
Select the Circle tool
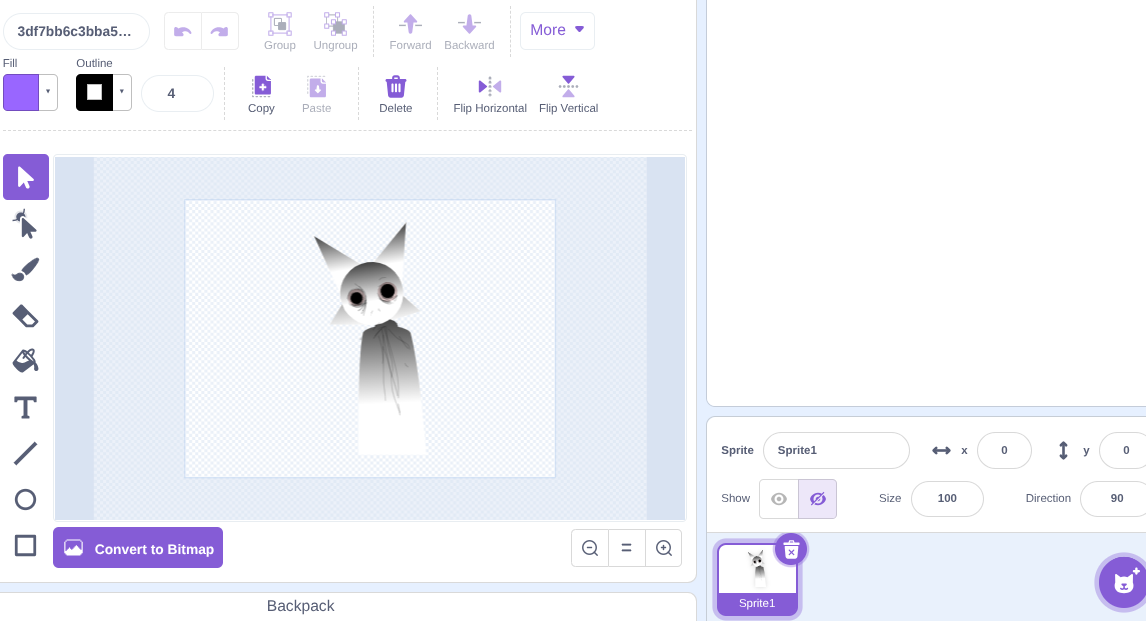(26, 500)
